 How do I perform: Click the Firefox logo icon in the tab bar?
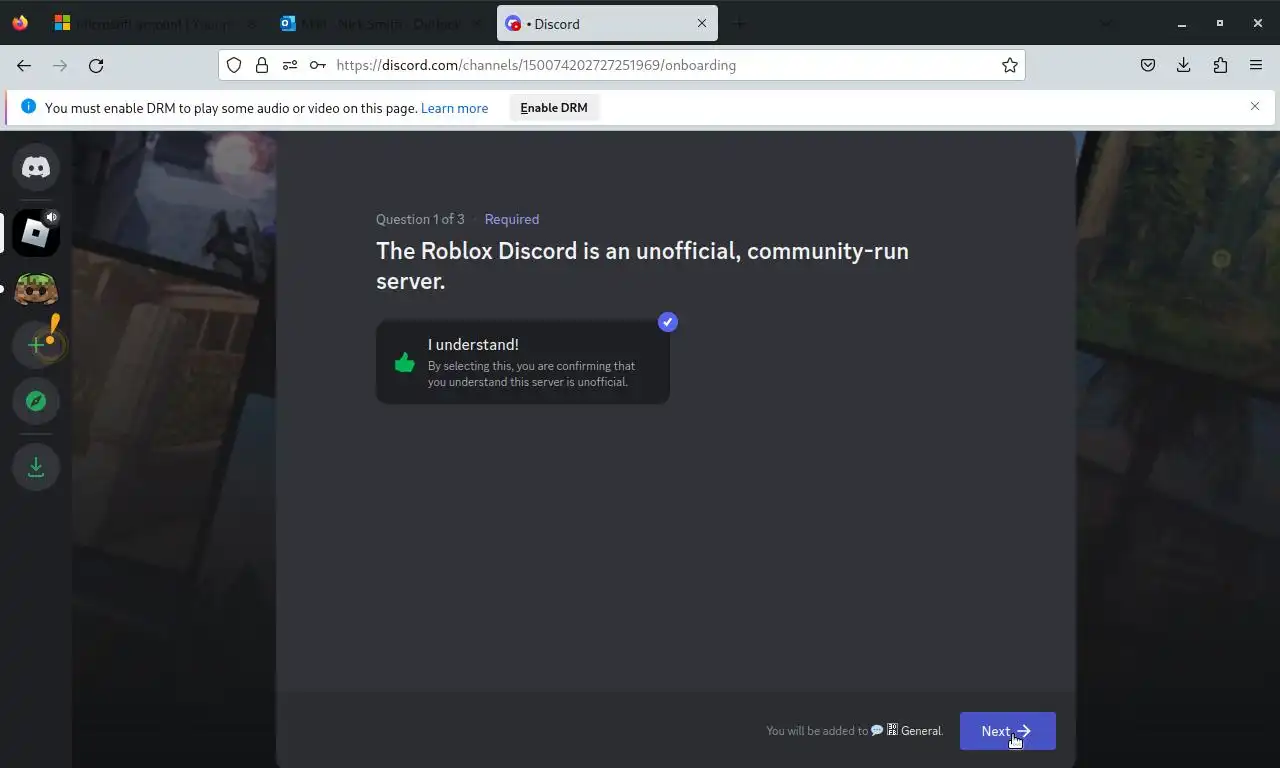point(20,23)
